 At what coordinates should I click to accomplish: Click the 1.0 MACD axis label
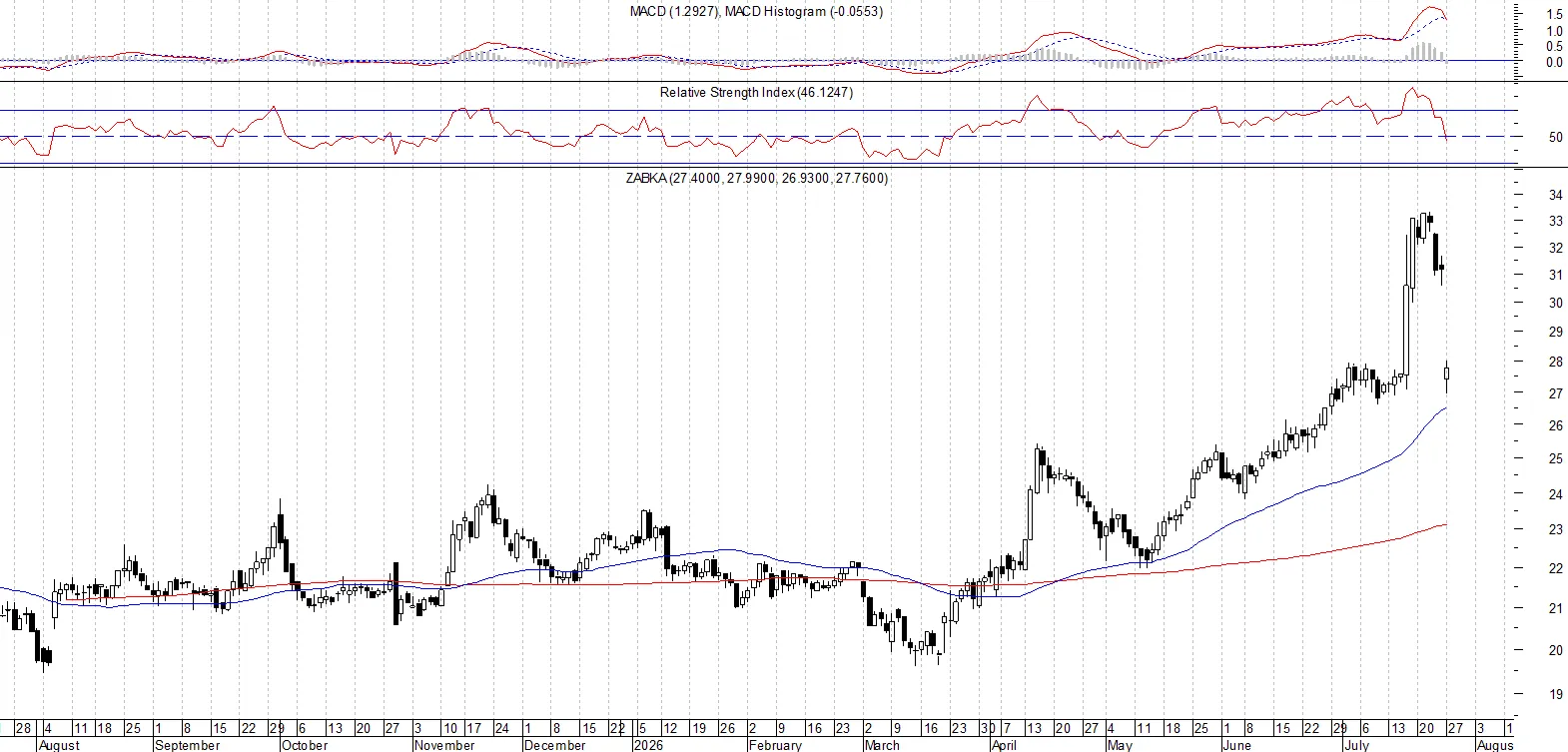pyautogui.click(x=1554, y=31)
